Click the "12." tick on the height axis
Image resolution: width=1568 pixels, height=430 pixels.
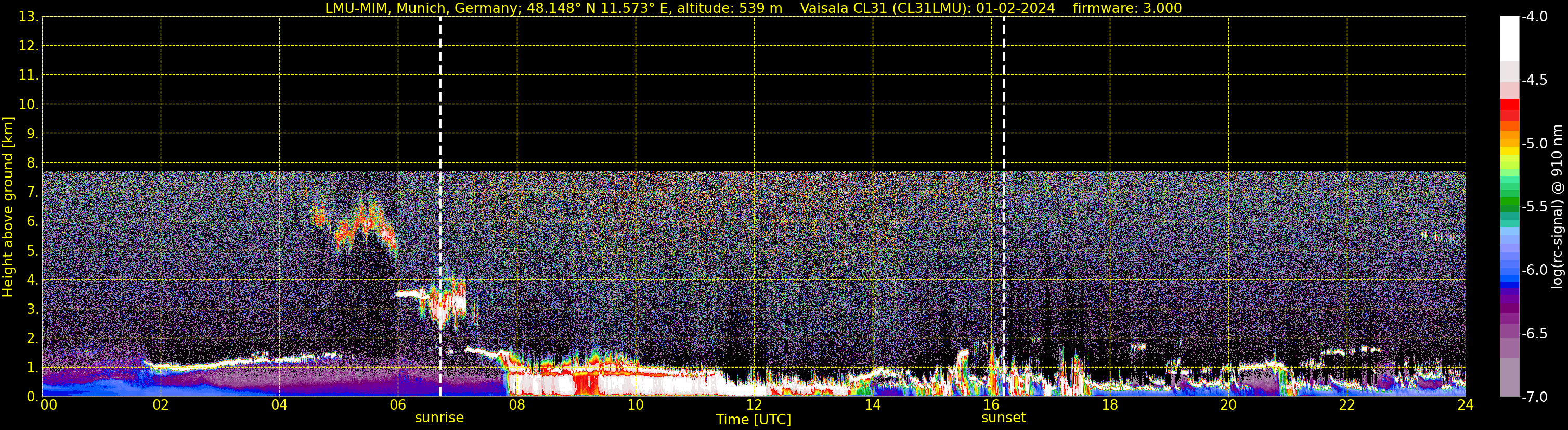(x=29, y=46)
